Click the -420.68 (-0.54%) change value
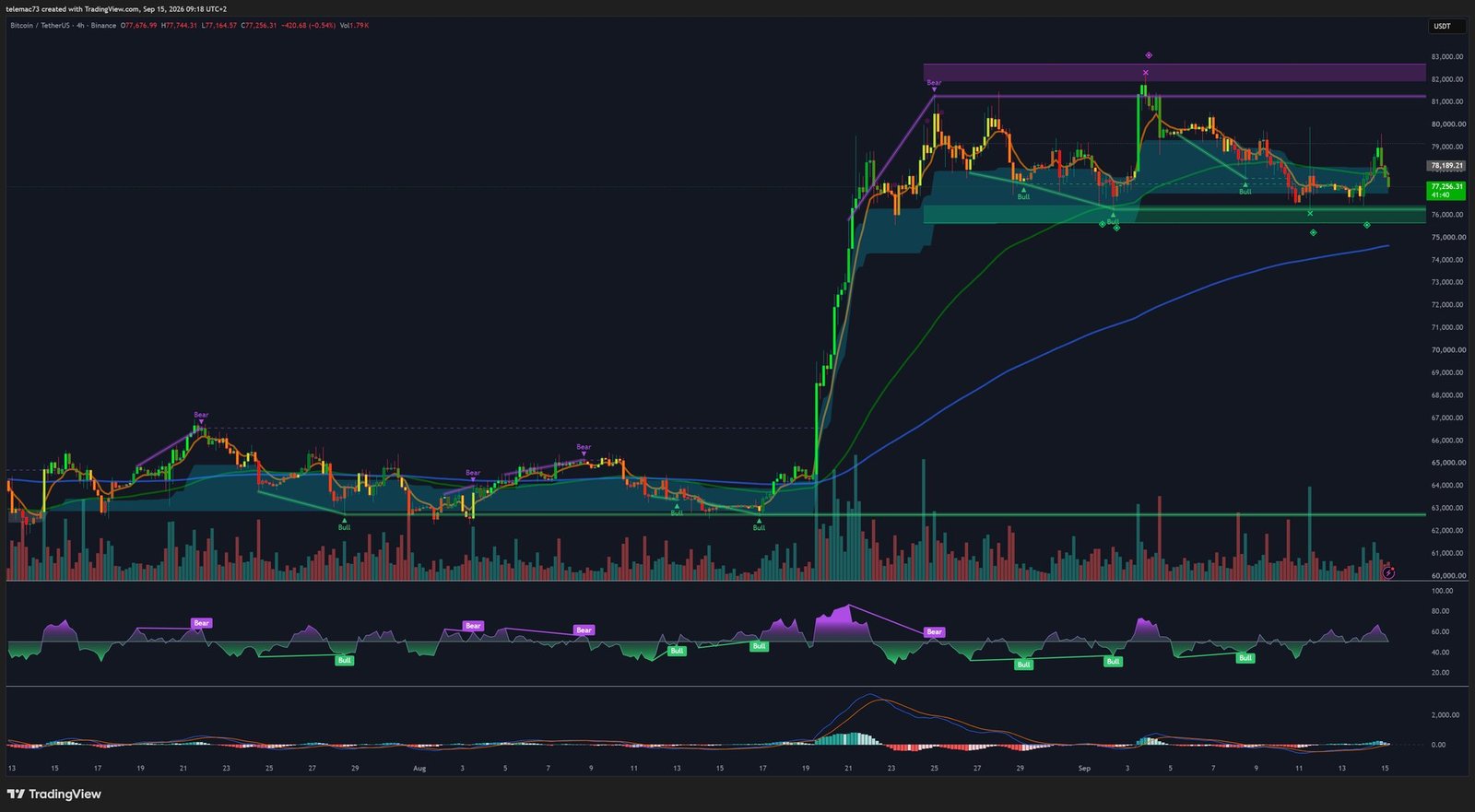The height and width of the screenshot is (812, 1475). click(x=306, y=26)
